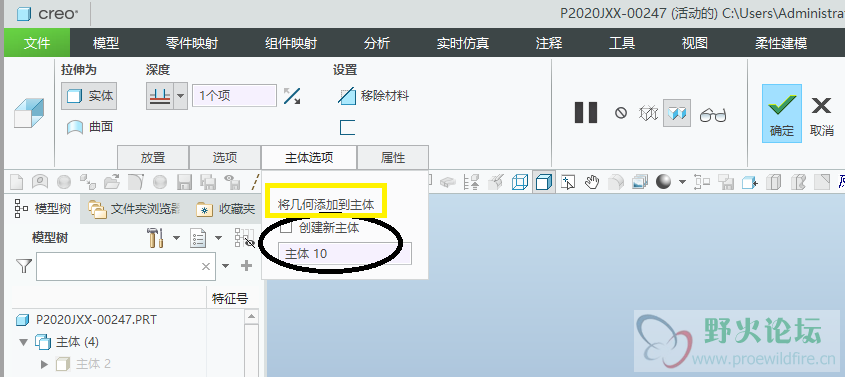The height and width of the screenshot is (377, 845).
Task: Open the 选项 options panel
Action: tap(225, 157)
